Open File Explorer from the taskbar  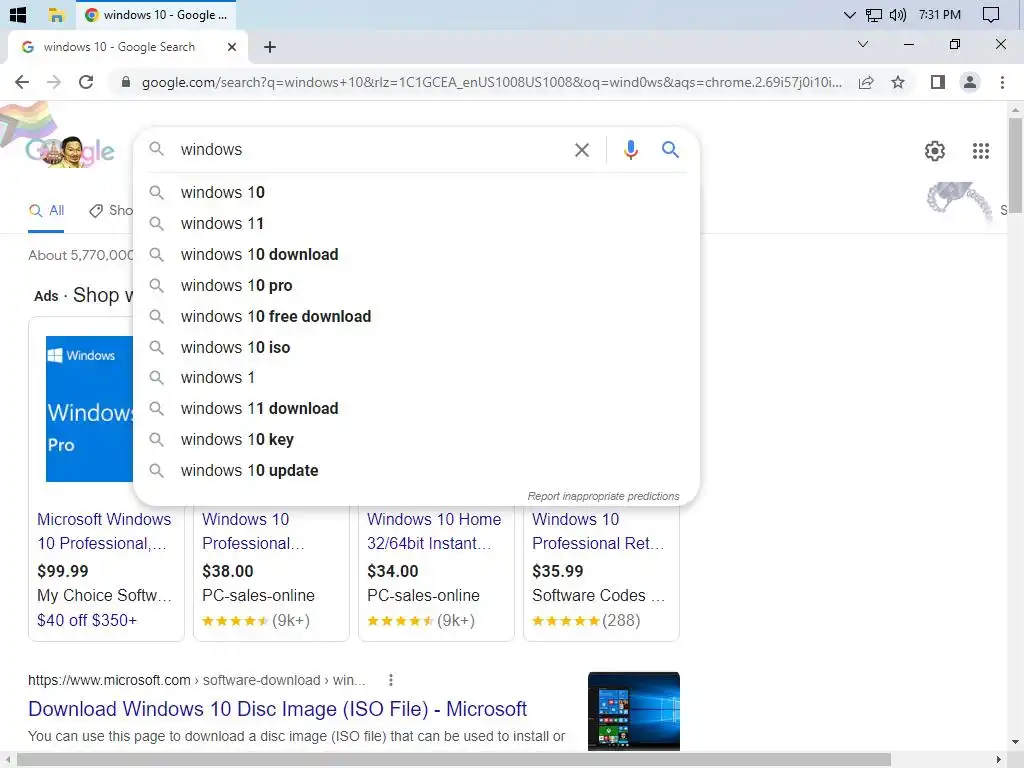[56, 14]
